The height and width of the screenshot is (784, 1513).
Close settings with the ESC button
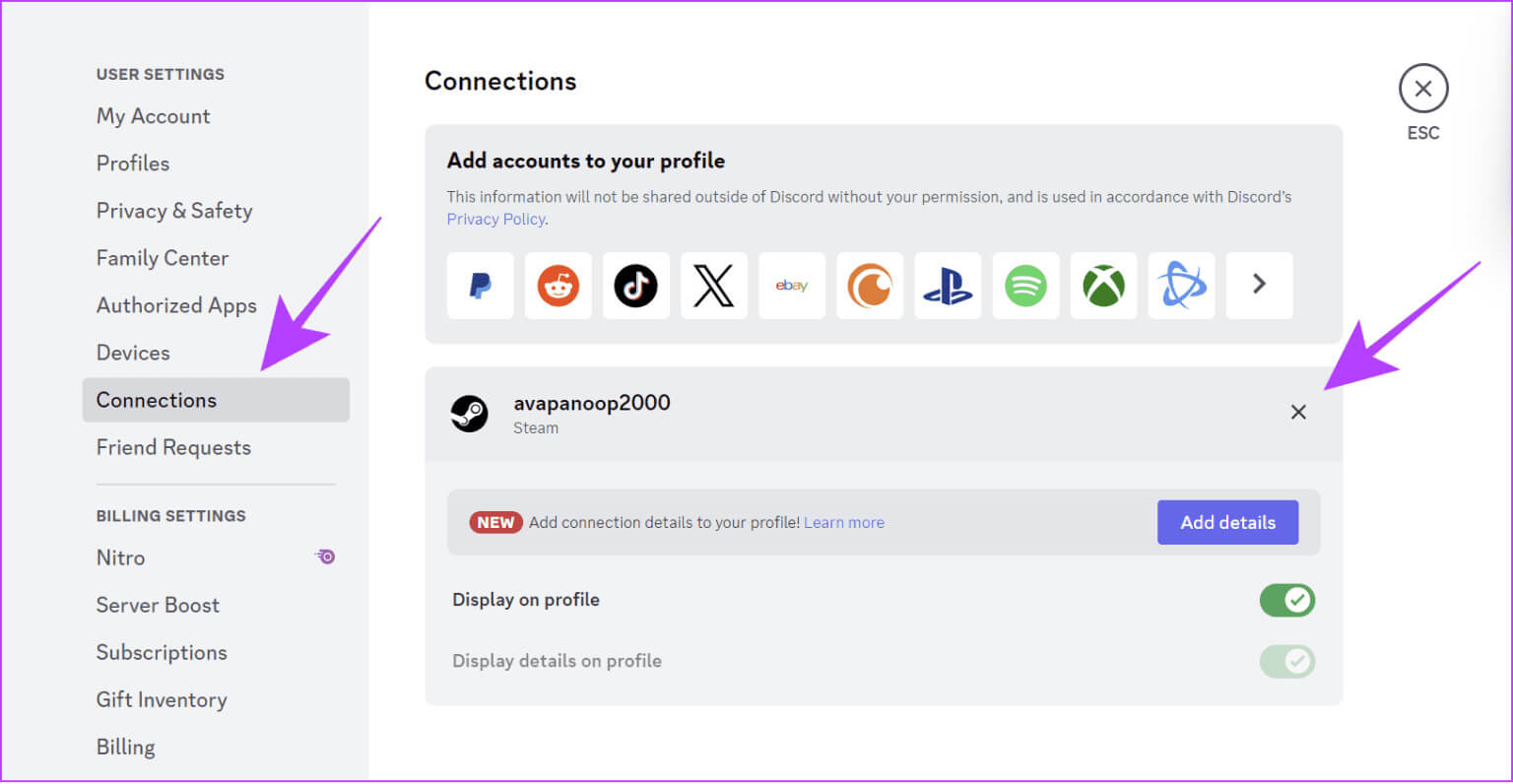[1423, 89]
